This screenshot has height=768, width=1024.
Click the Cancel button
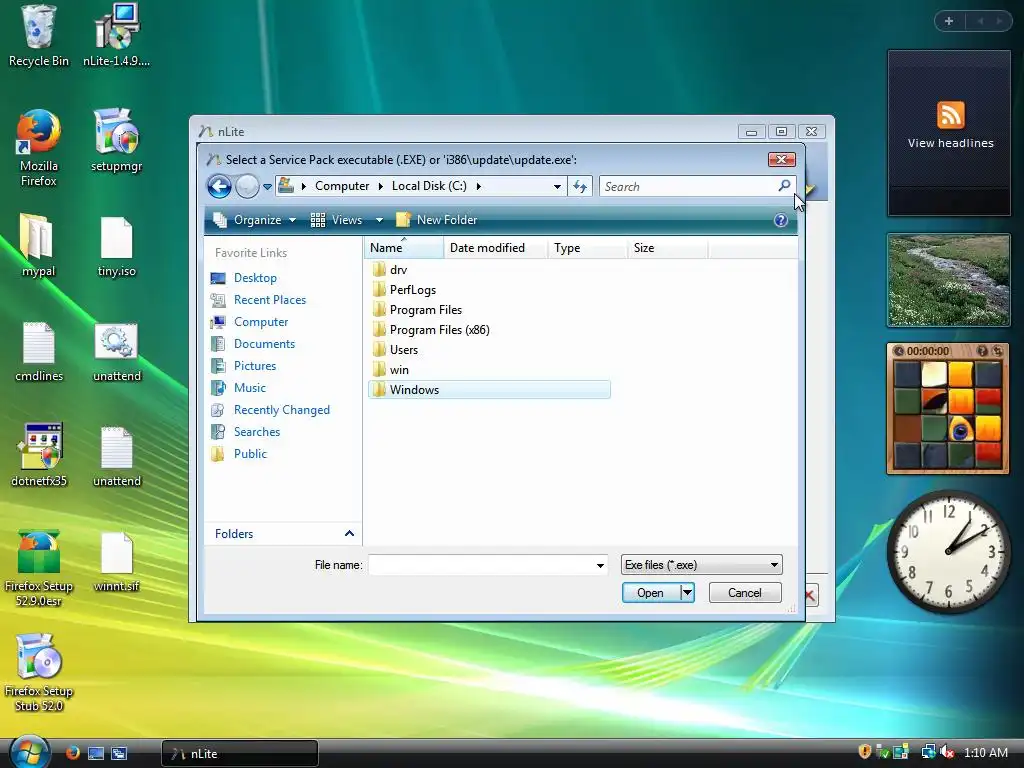pos(745,593)
